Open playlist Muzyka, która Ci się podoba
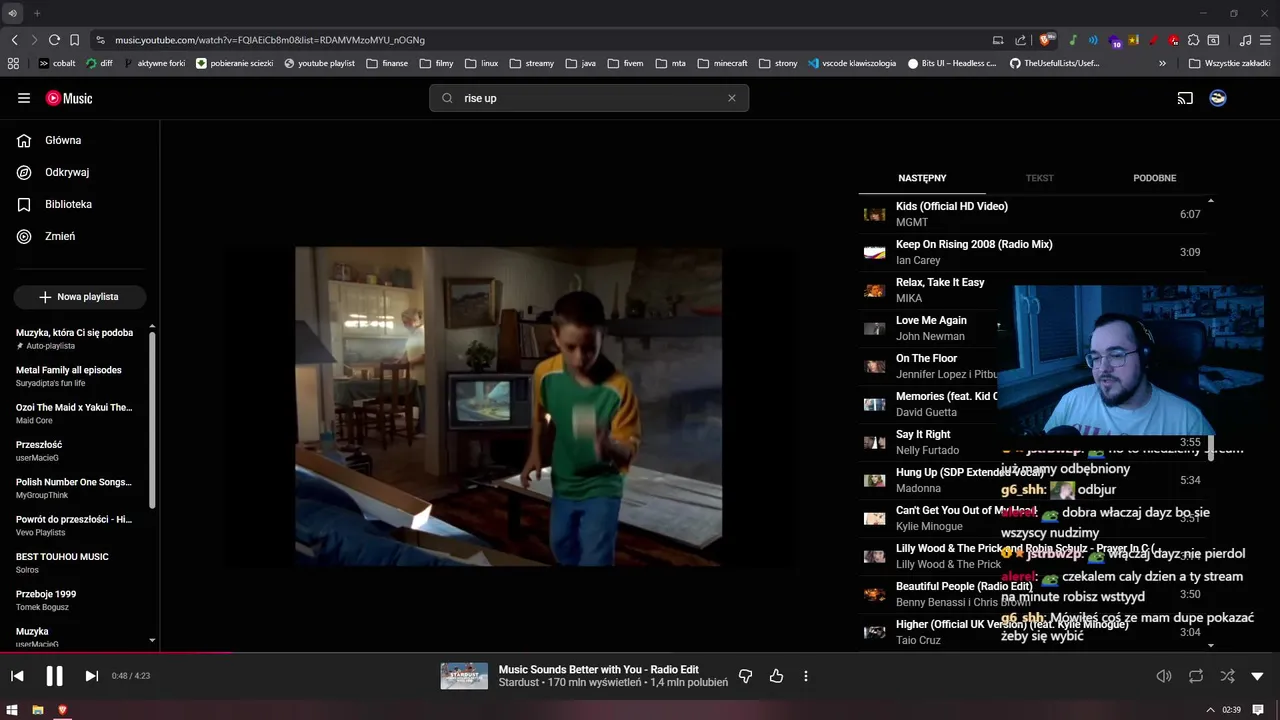Image resolution: width=1280 pixels, height=720 pixels. (75, 339)
